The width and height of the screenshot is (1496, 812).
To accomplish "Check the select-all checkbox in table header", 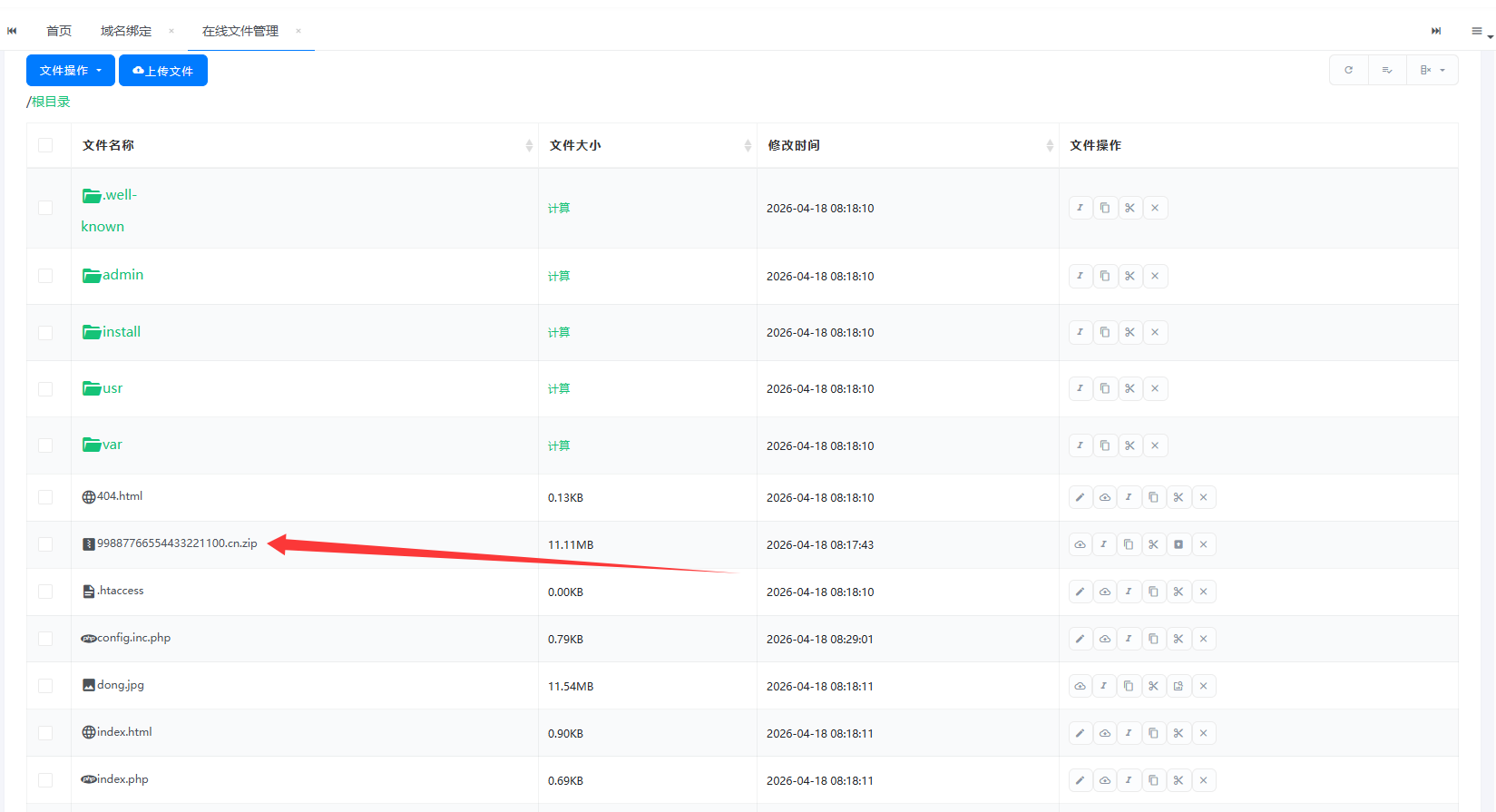I will (45, 145).
